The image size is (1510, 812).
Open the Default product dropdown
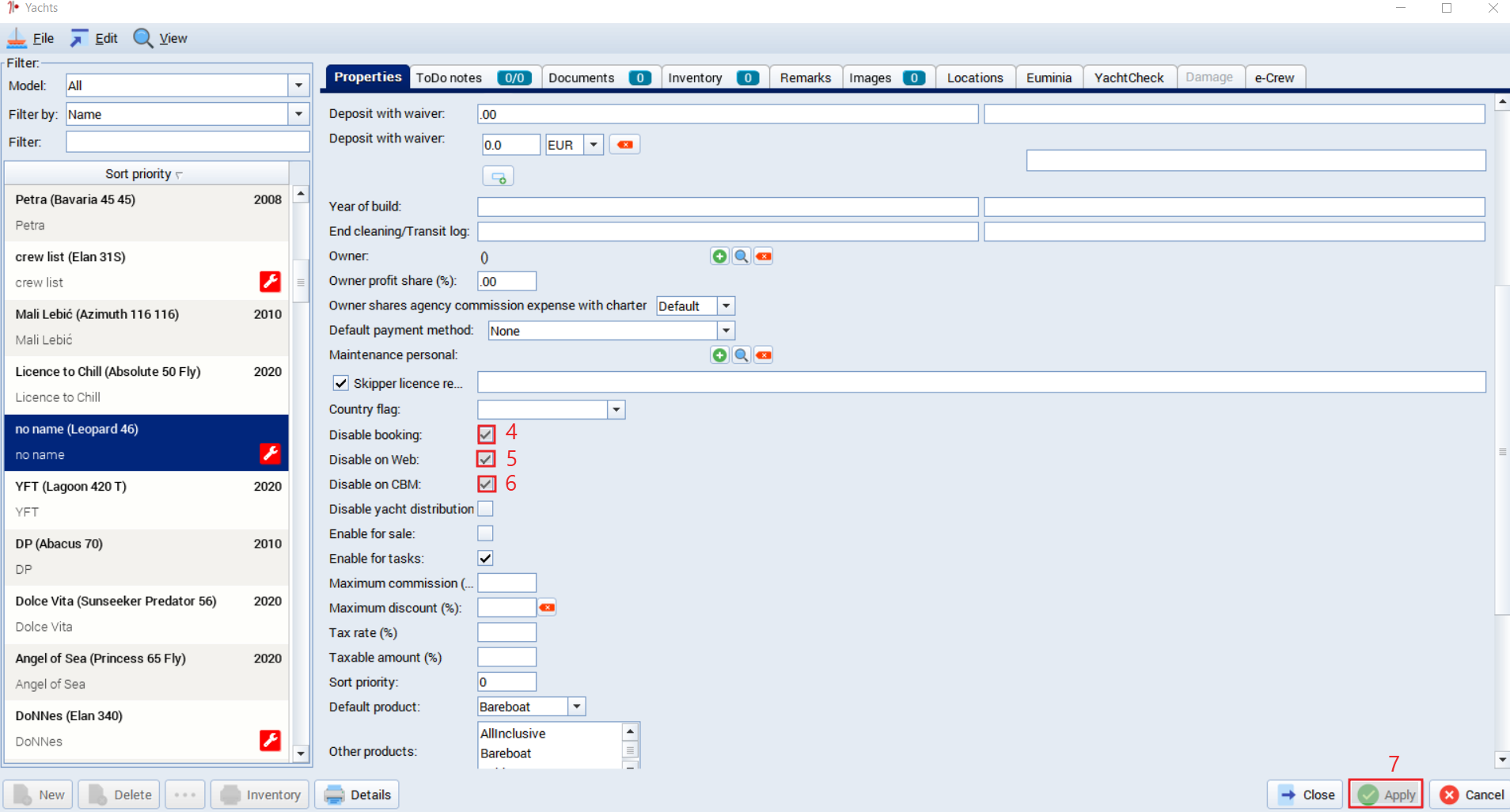[577, 707]
